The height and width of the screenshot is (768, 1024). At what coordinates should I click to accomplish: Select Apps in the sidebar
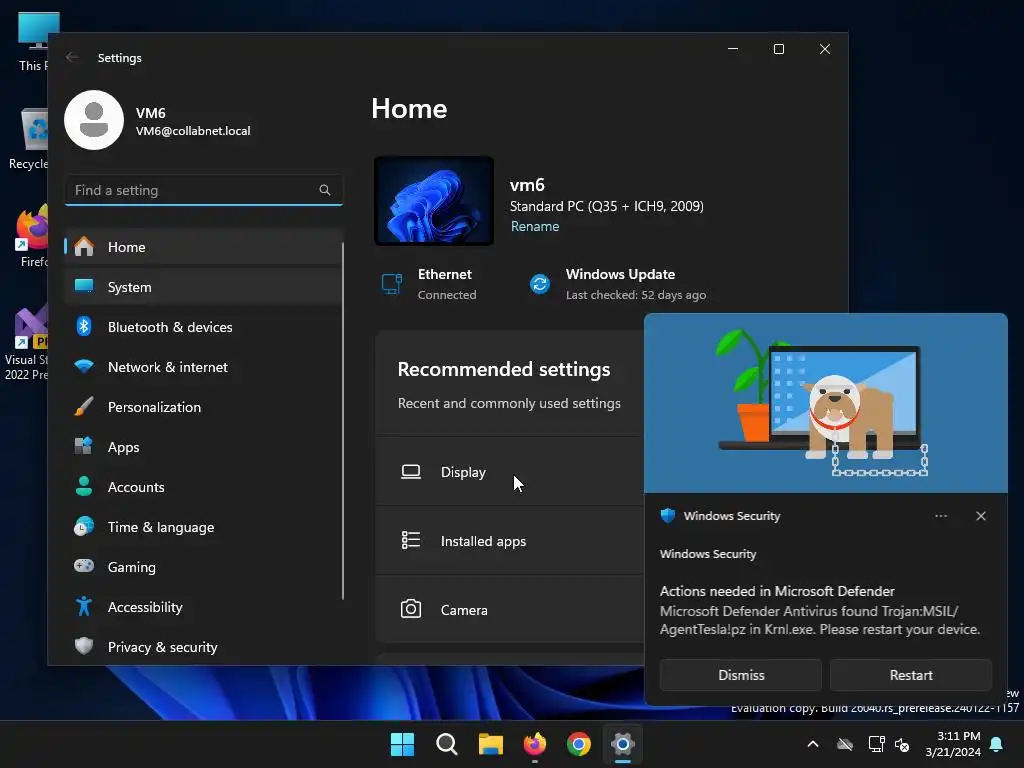203,447
